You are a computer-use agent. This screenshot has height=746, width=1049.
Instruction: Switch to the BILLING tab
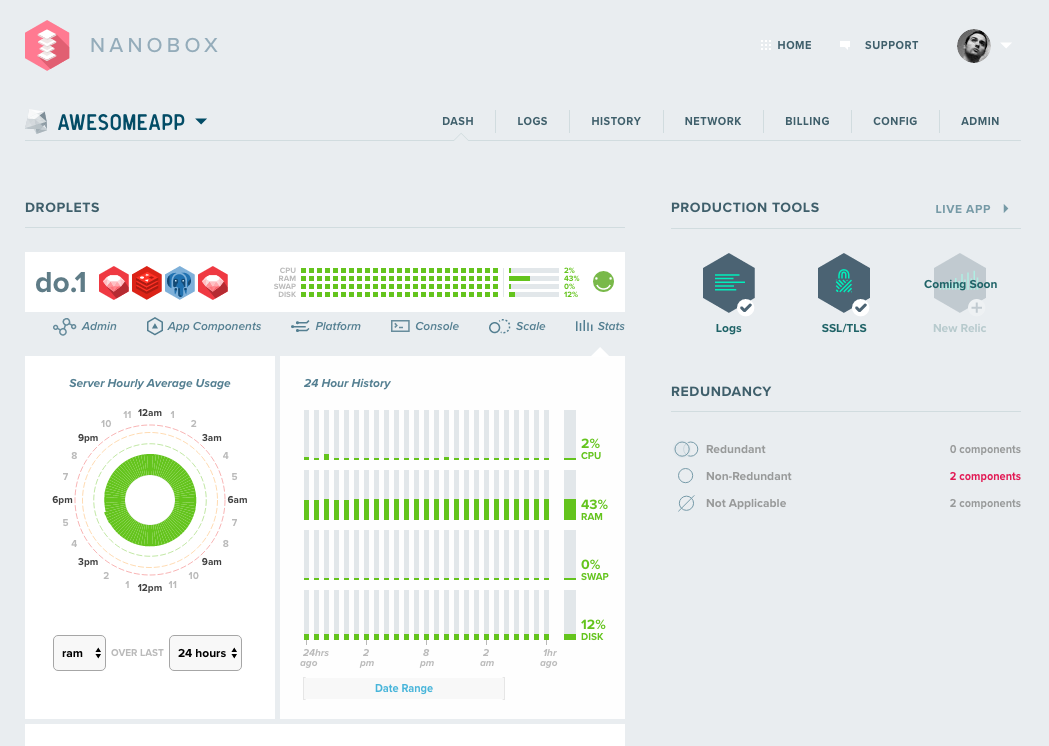(807, 121)
